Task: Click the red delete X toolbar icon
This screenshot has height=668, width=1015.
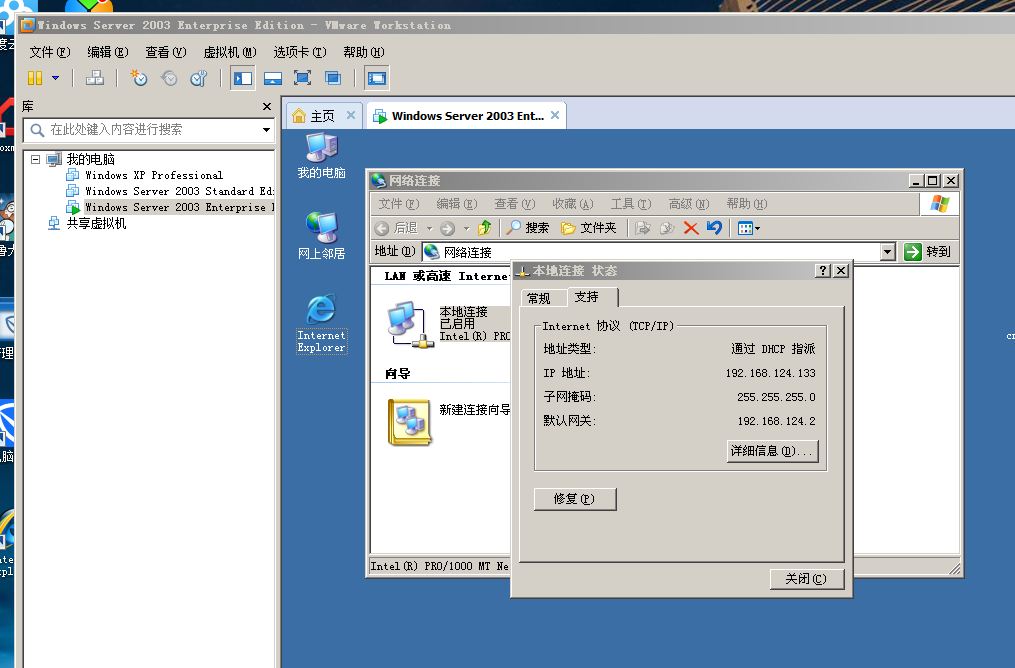Action: [x=691, y=228]
